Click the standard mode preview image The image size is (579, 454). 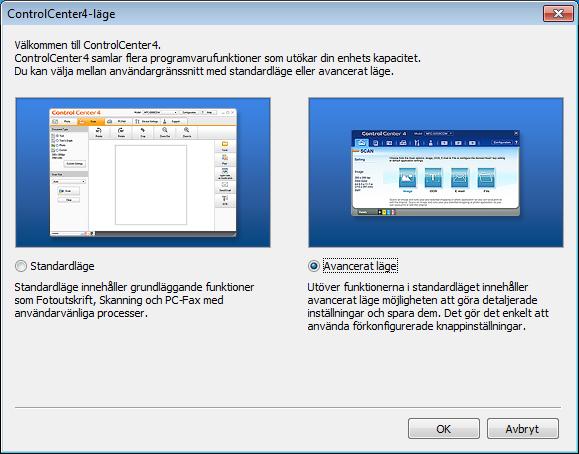coord(143,172)
